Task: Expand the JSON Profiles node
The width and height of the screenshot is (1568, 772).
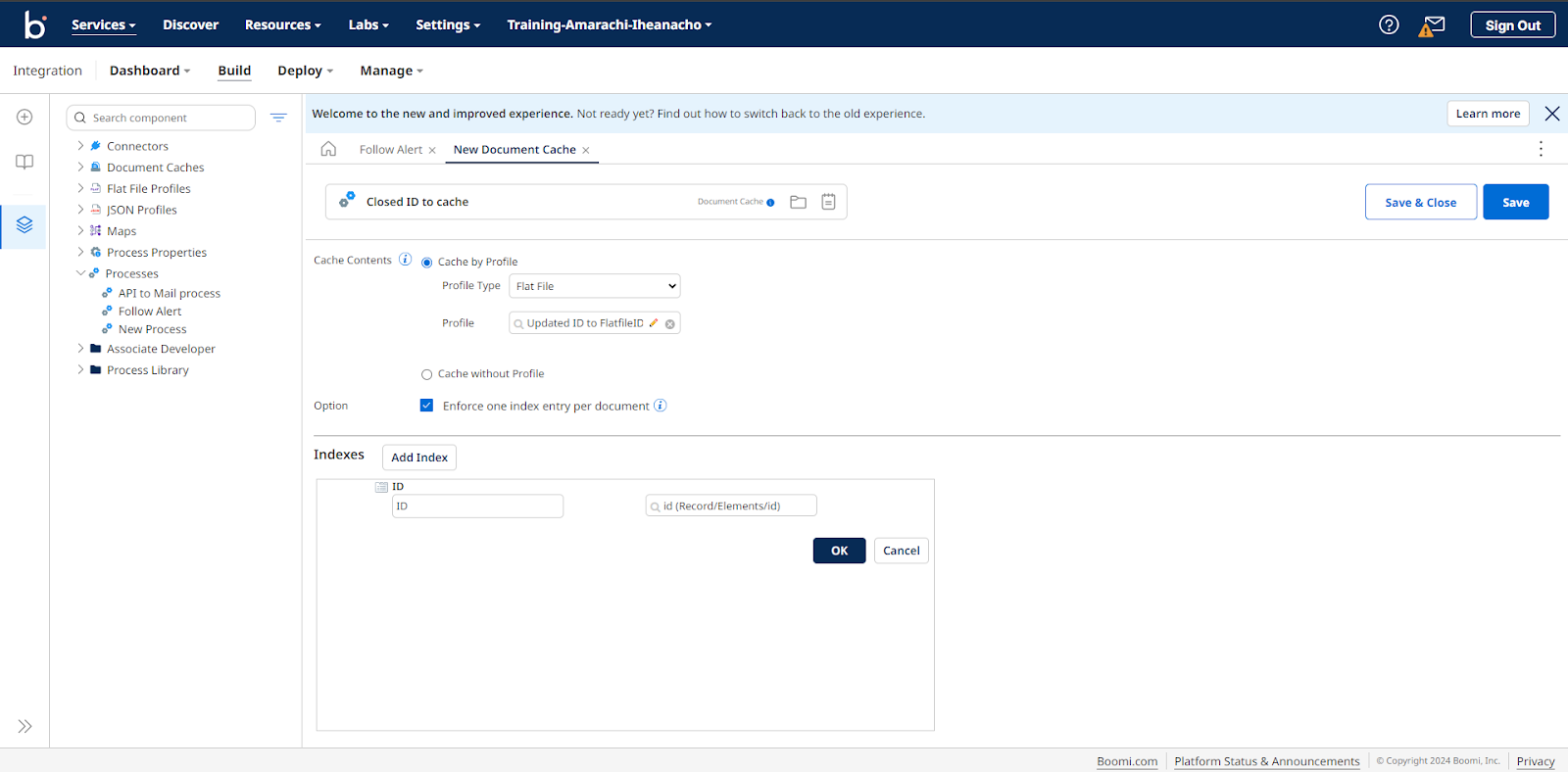Action: [x=80, y=210]
